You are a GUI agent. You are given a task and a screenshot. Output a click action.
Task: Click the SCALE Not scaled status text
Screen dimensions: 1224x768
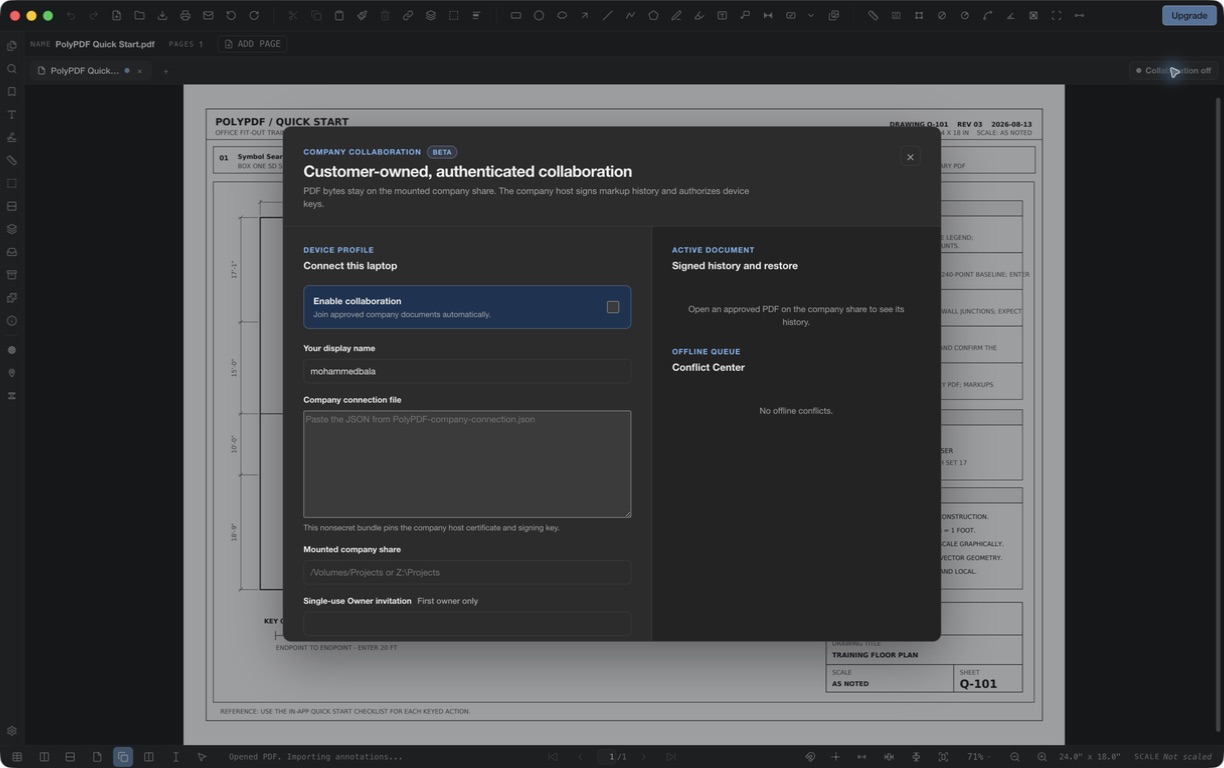(1173, 757)
